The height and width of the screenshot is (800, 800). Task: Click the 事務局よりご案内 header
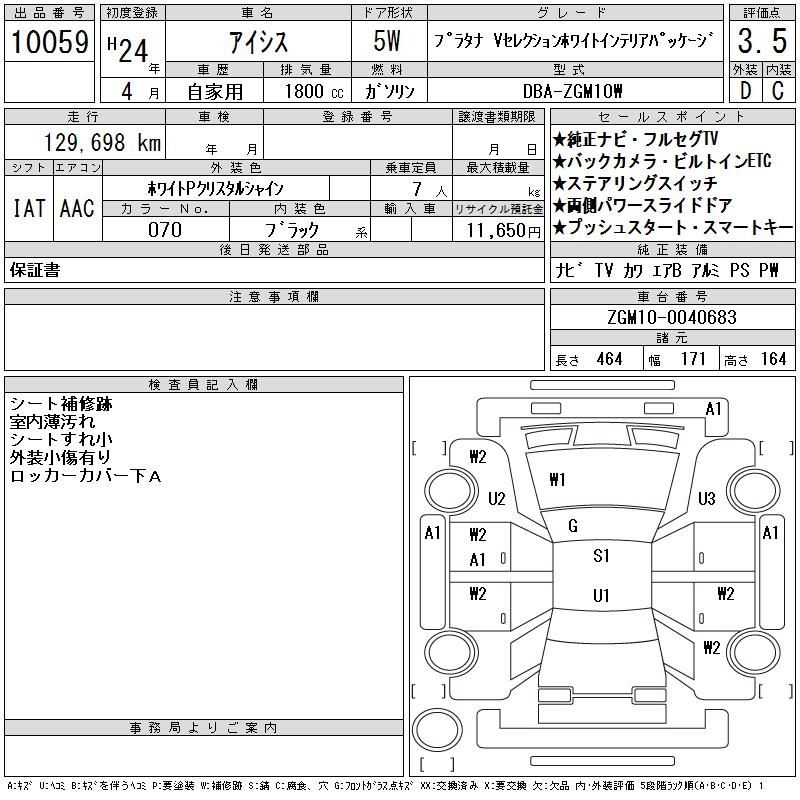(x=203, y=728)
